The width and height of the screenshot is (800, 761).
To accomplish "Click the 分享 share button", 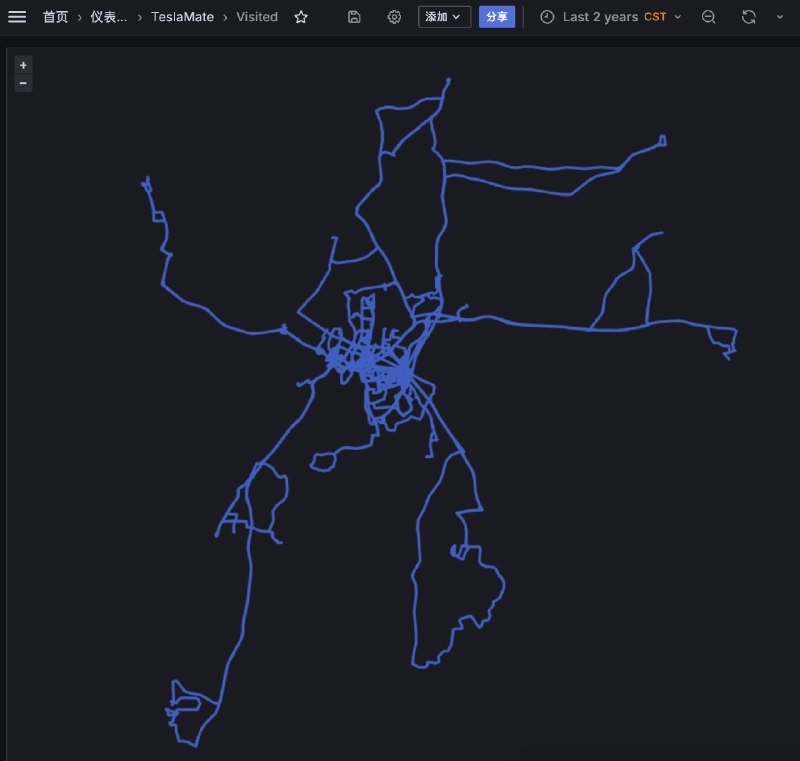I will pyautogui.click(x=497, y=17).
